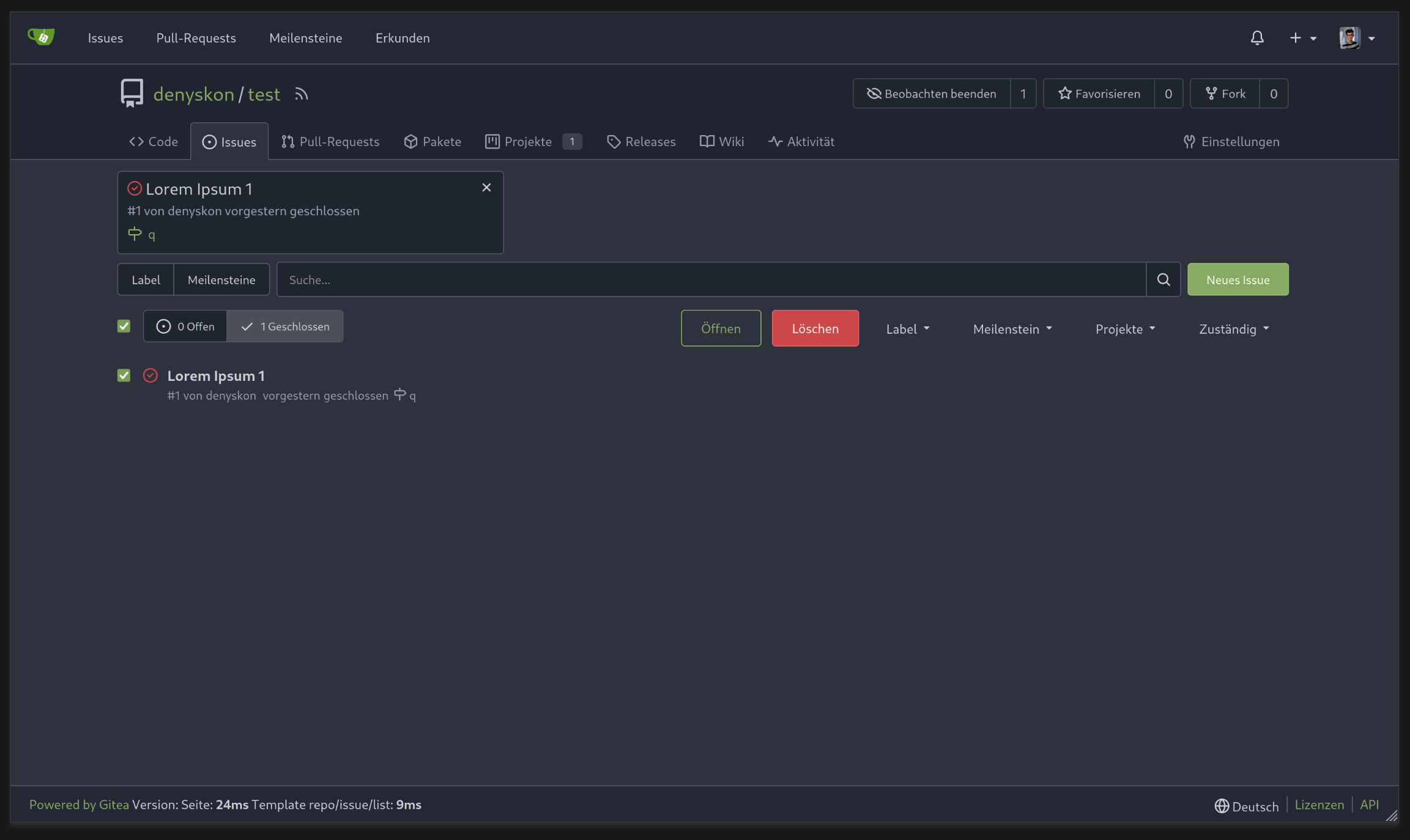1410x840 pixels.
Task: Expand the Zuständig dropdown
Action: [1234, 329]
